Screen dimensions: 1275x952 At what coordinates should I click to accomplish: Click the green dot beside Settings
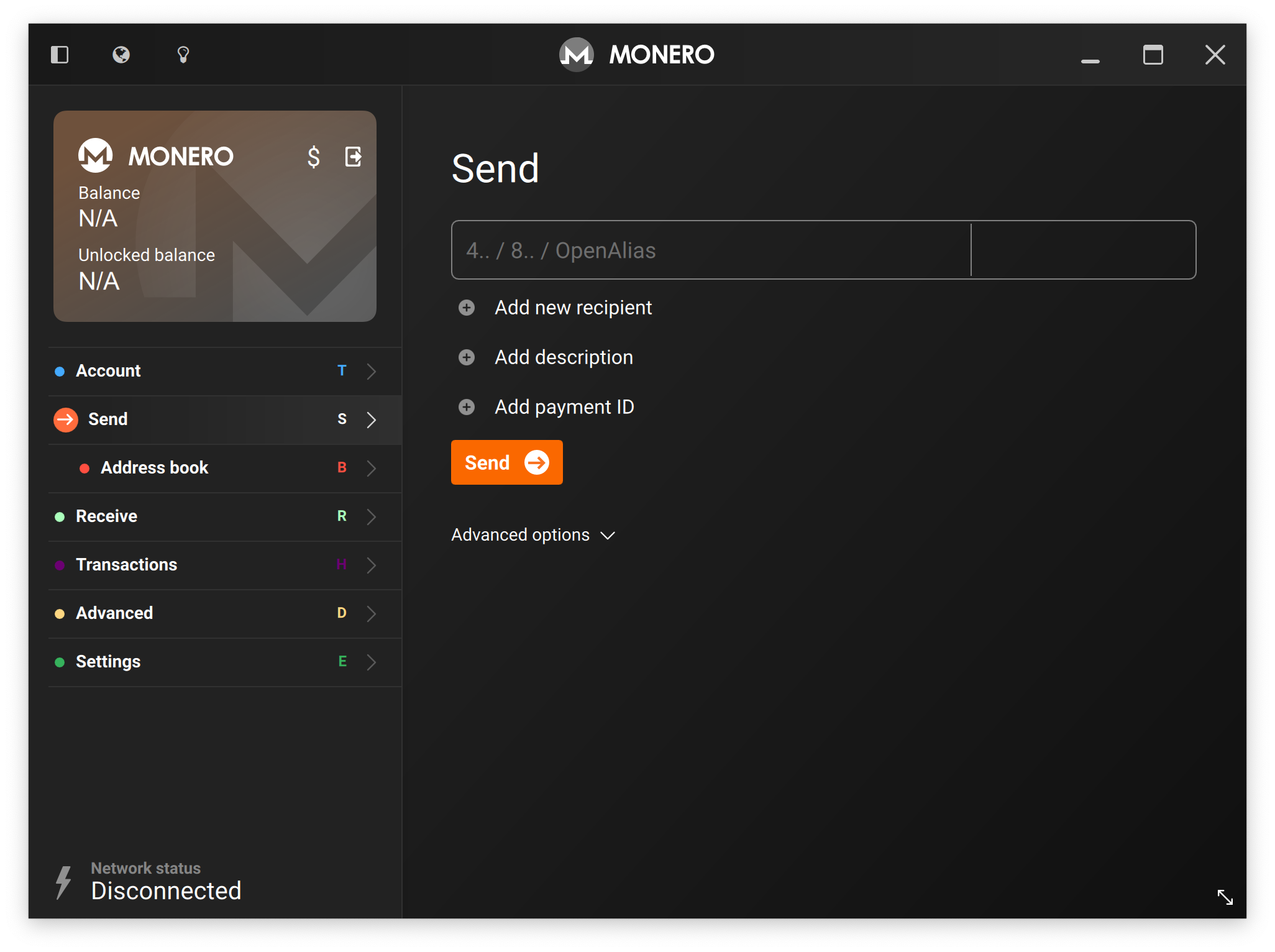(60, 662)
